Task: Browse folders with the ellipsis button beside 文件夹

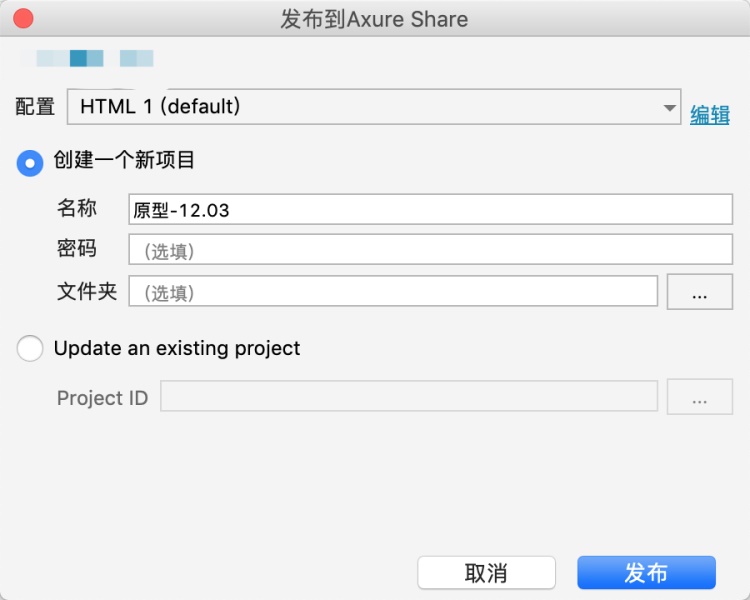Action: tap(699, 291)
